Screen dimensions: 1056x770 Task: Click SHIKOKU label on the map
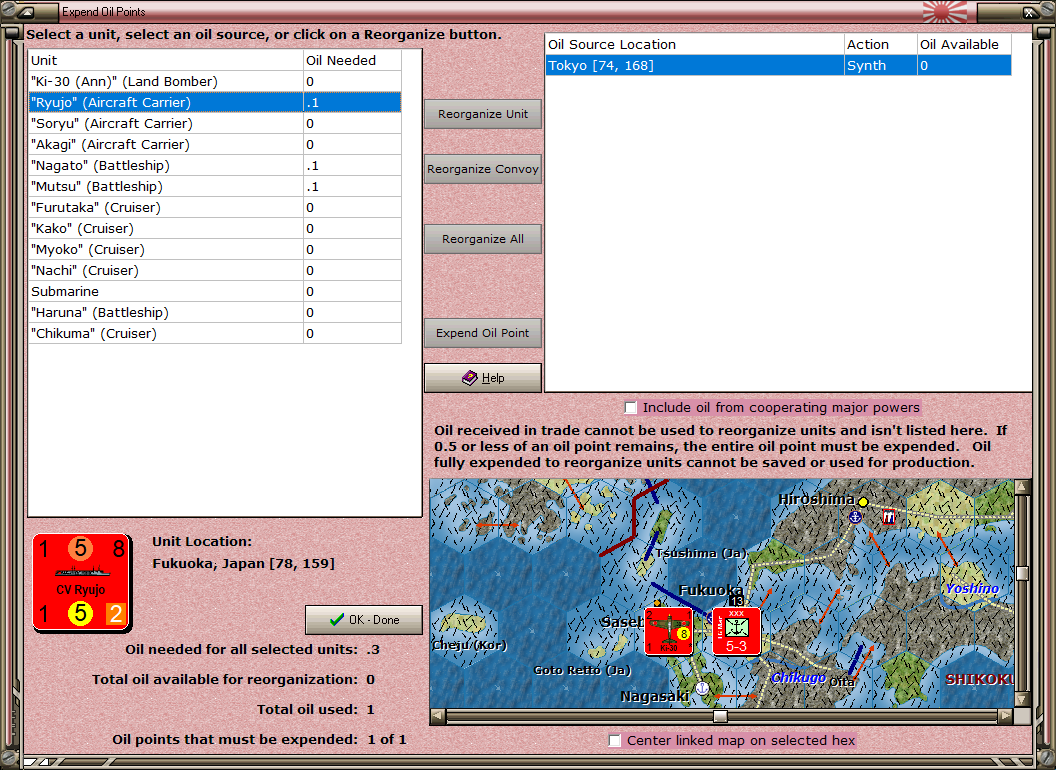tap(979, 679)
